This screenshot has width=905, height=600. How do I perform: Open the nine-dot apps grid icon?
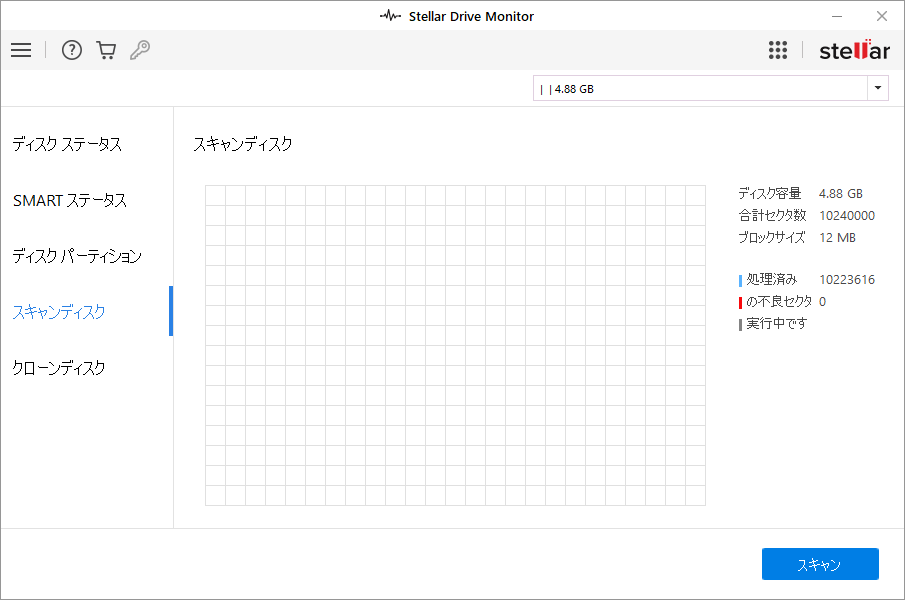click(x=778, y=50)
